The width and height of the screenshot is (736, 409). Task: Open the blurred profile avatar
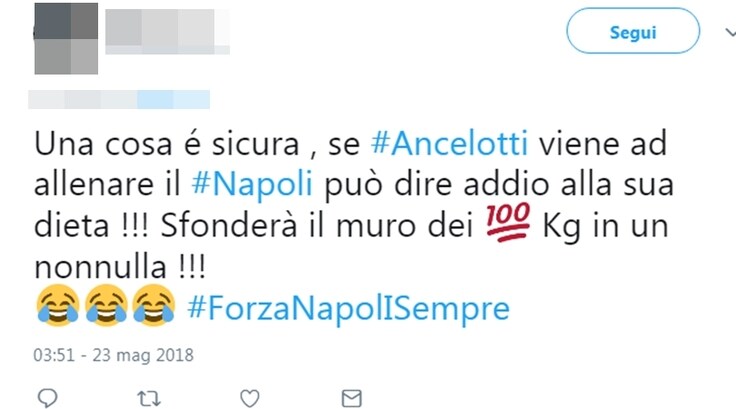click(x=66, y=39)
